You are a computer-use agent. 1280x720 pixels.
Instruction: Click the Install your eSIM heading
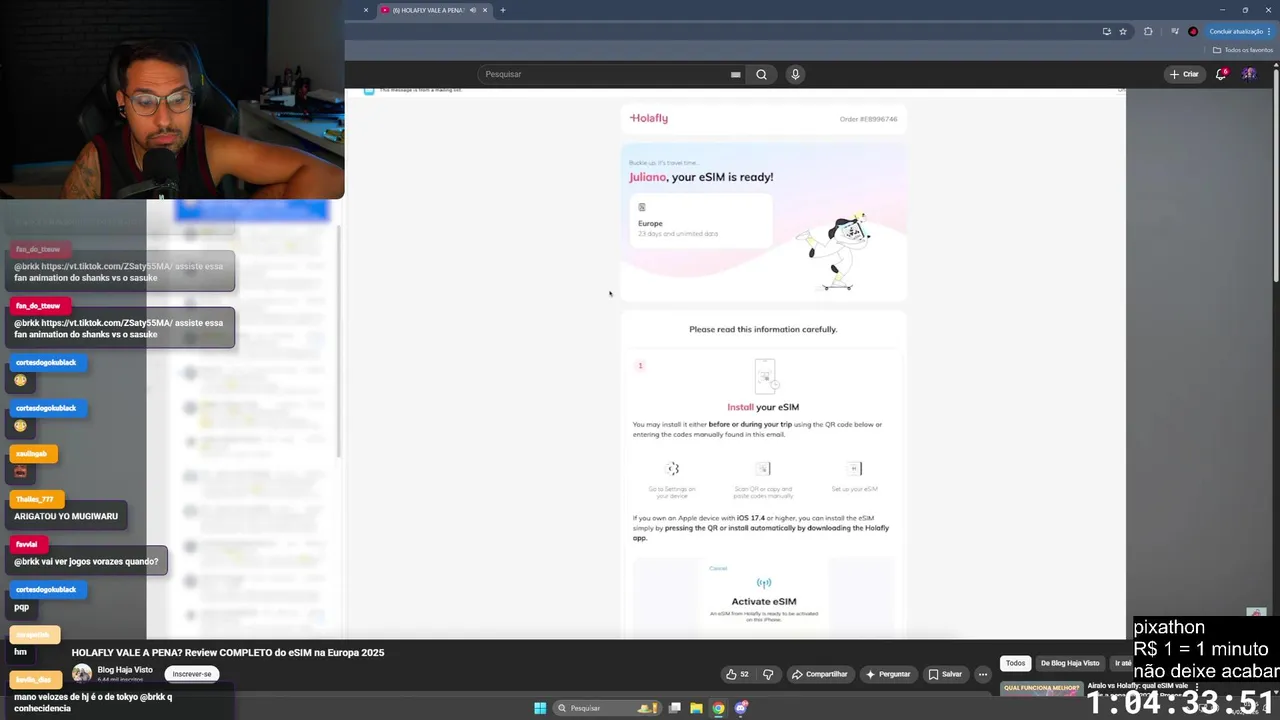point(763,407)
